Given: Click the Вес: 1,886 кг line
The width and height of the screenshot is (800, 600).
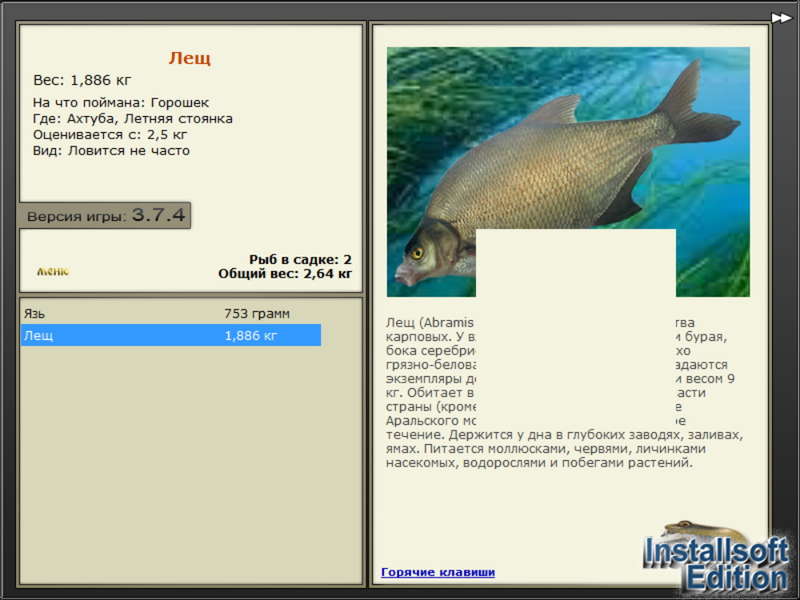Looking at the screenshot, I should (x=82, y=80).
